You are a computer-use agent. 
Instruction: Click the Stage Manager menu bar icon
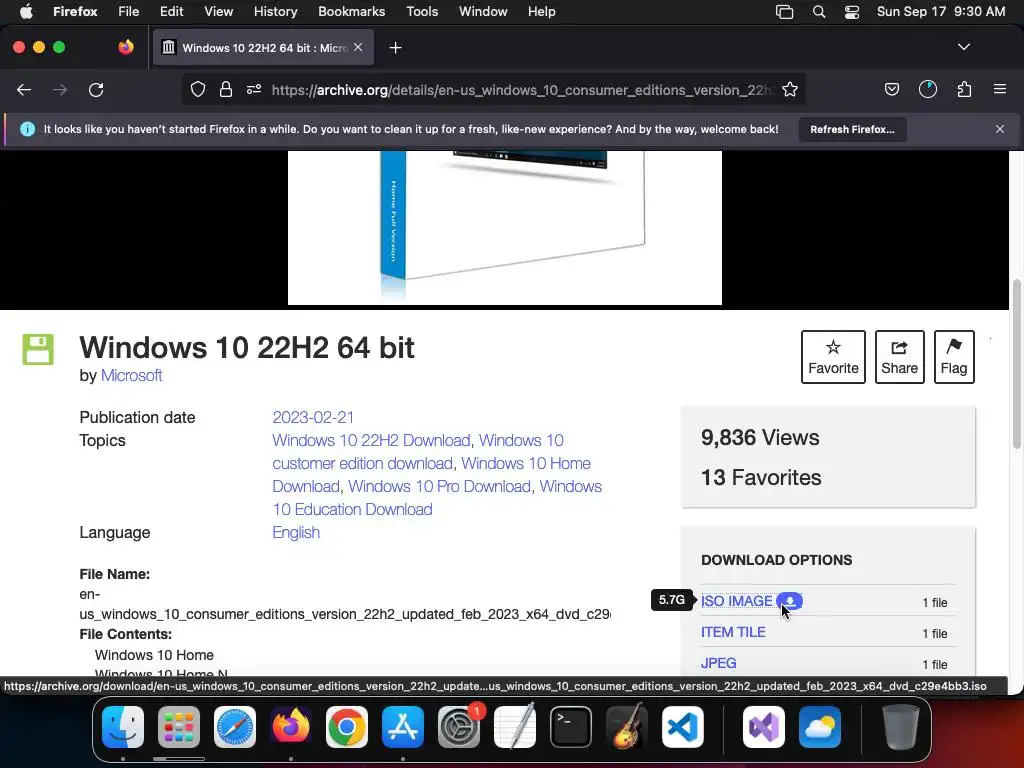tap(784, 11)
